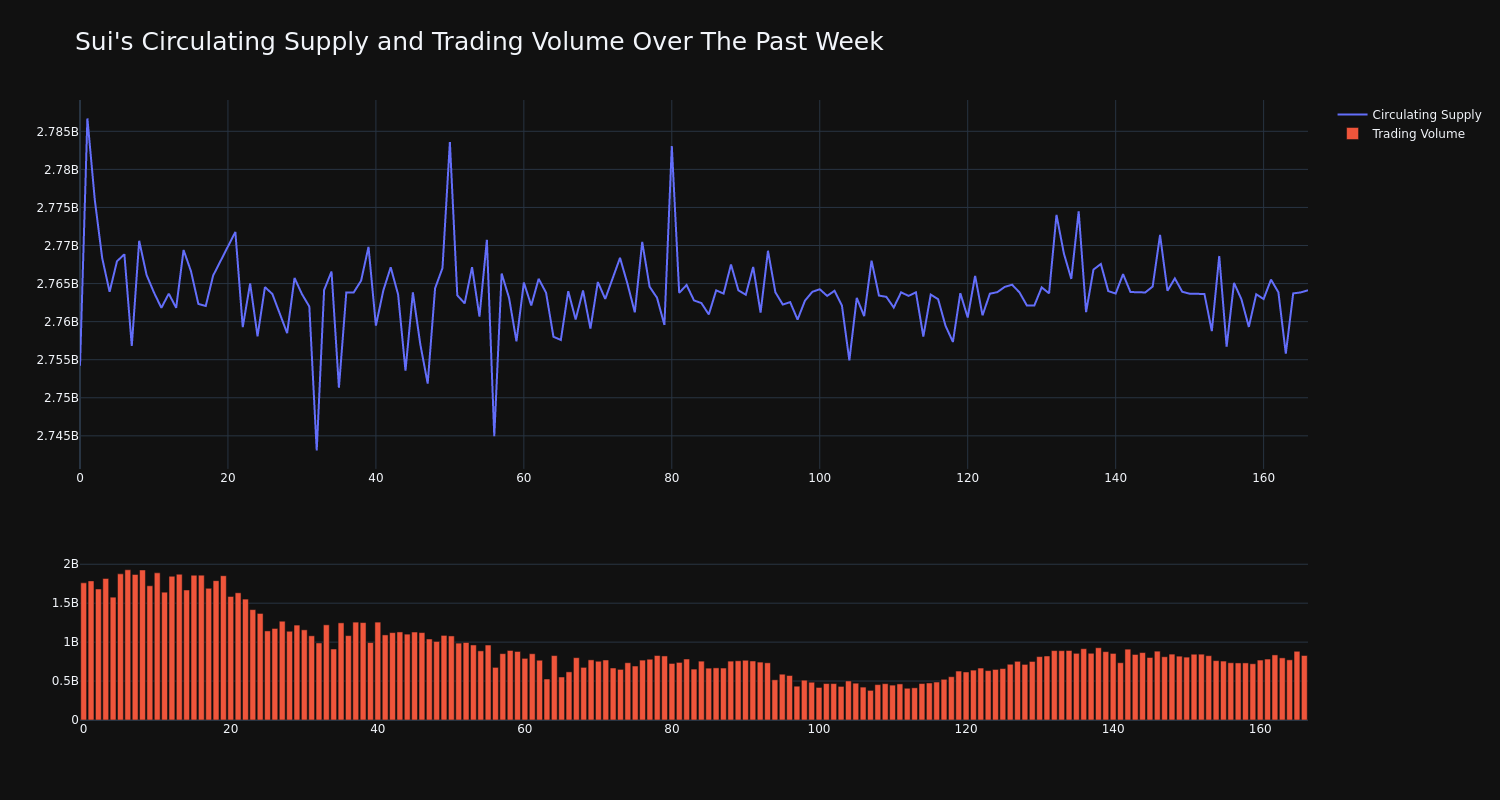Click the 2.745B y-axis label
The width and height of the screenshot is (1500, 800).
pos(57,436)
